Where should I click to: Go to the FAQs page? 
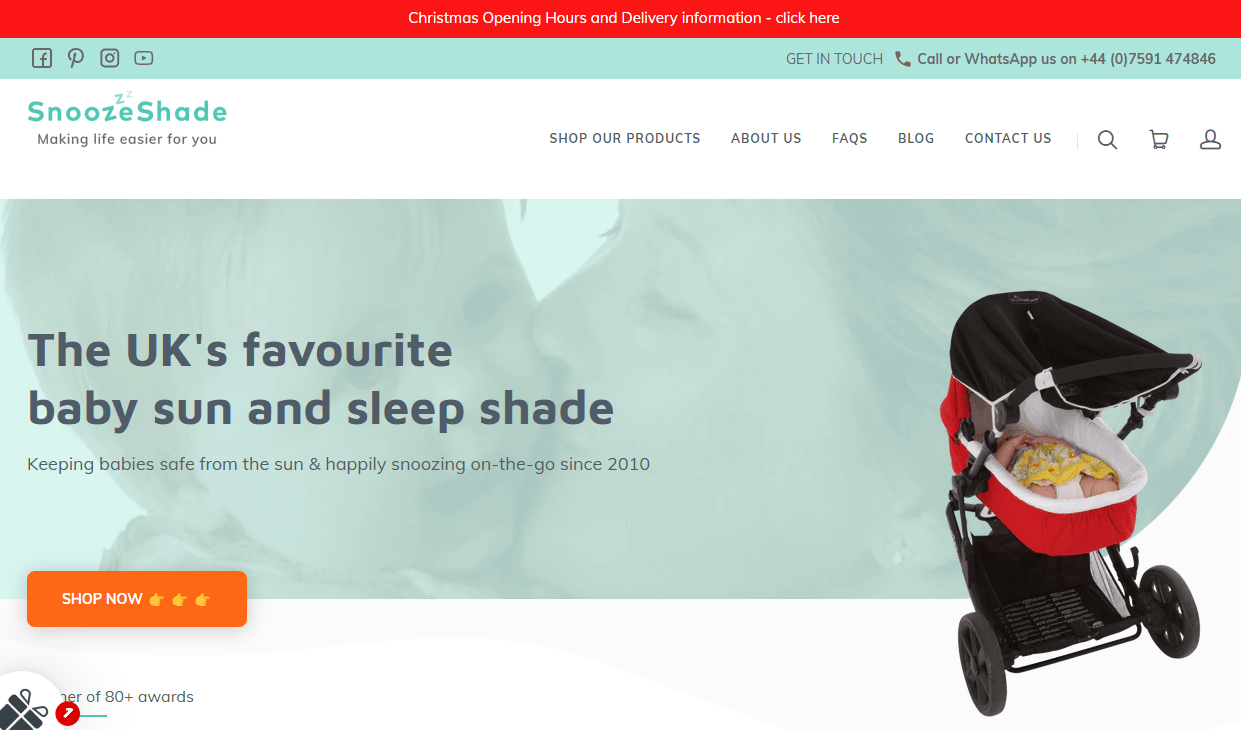(x=850, y=139)
